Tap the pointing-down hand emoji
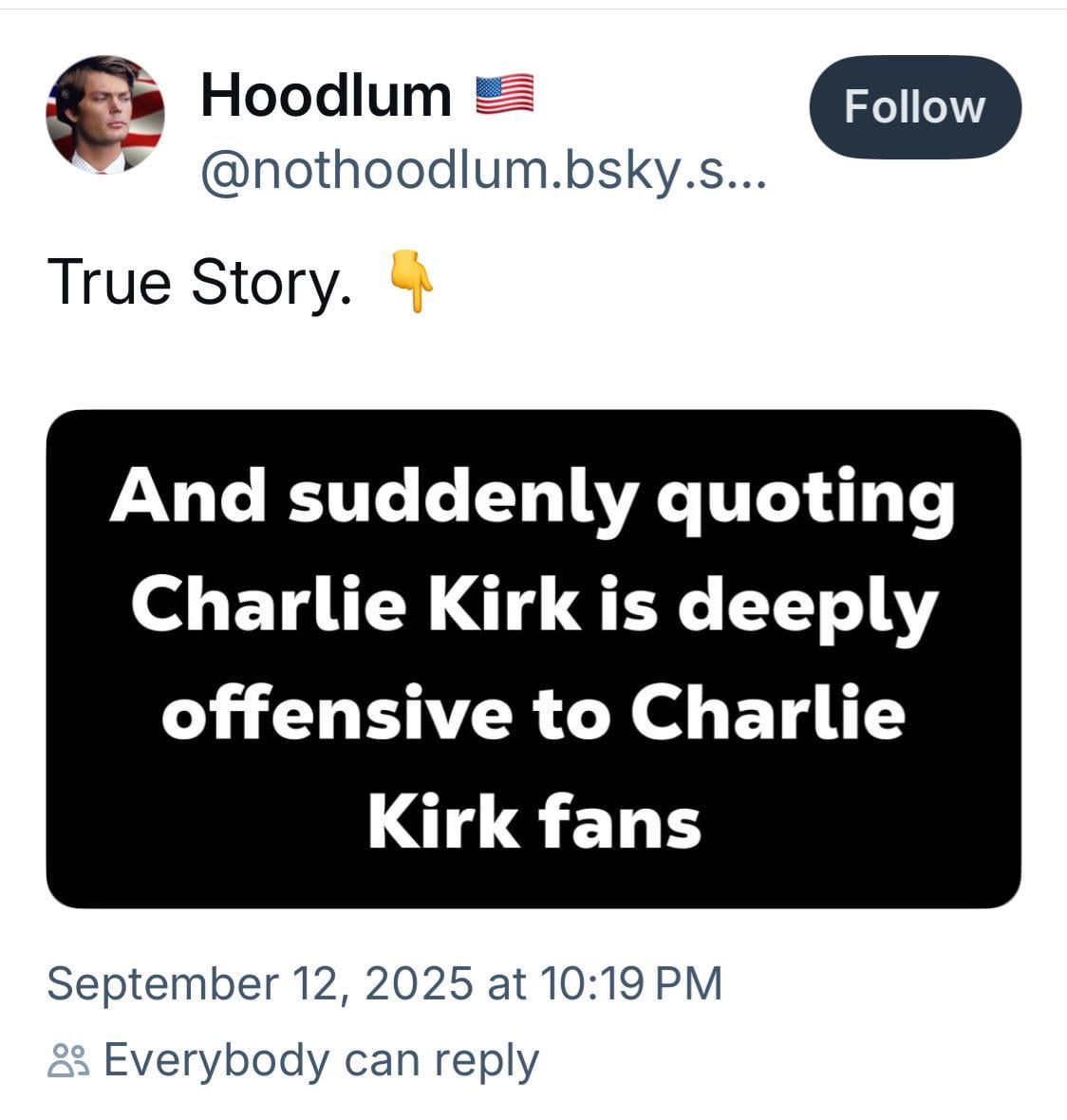Viewport: 1067px width, 1120px height. pos(410,281)
